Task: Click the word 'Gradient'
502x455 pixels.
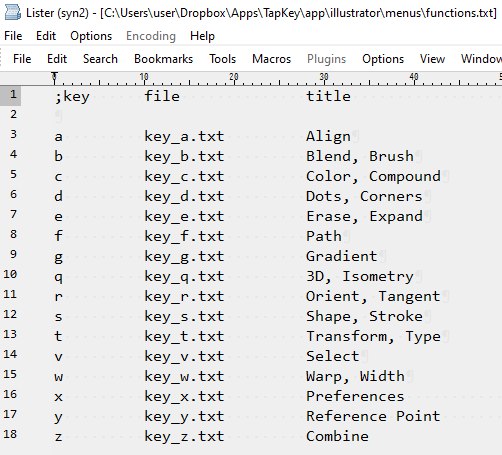Action: (342, 256)
